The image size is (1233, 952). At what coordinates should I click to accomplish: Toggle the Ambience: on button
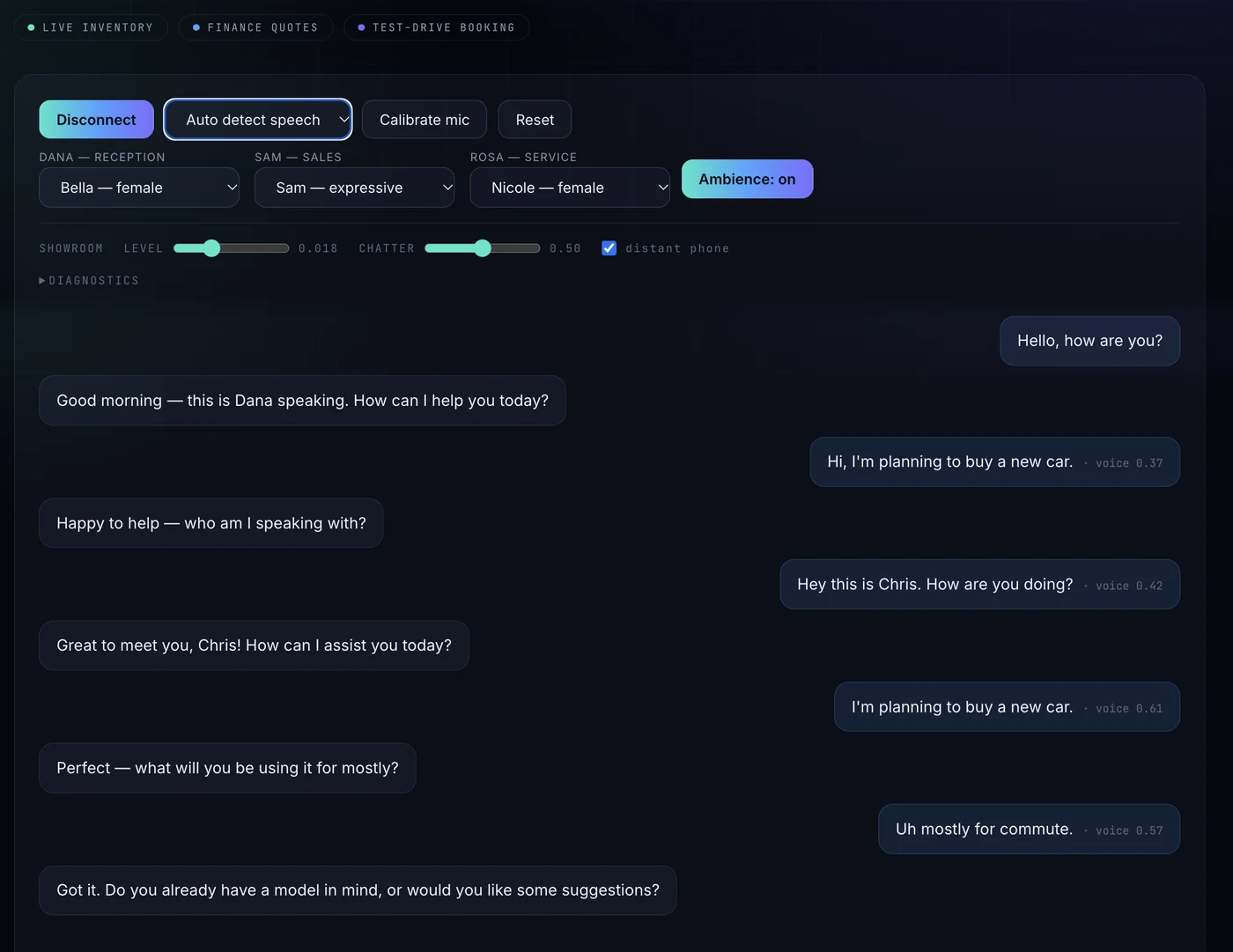point(747,179)
